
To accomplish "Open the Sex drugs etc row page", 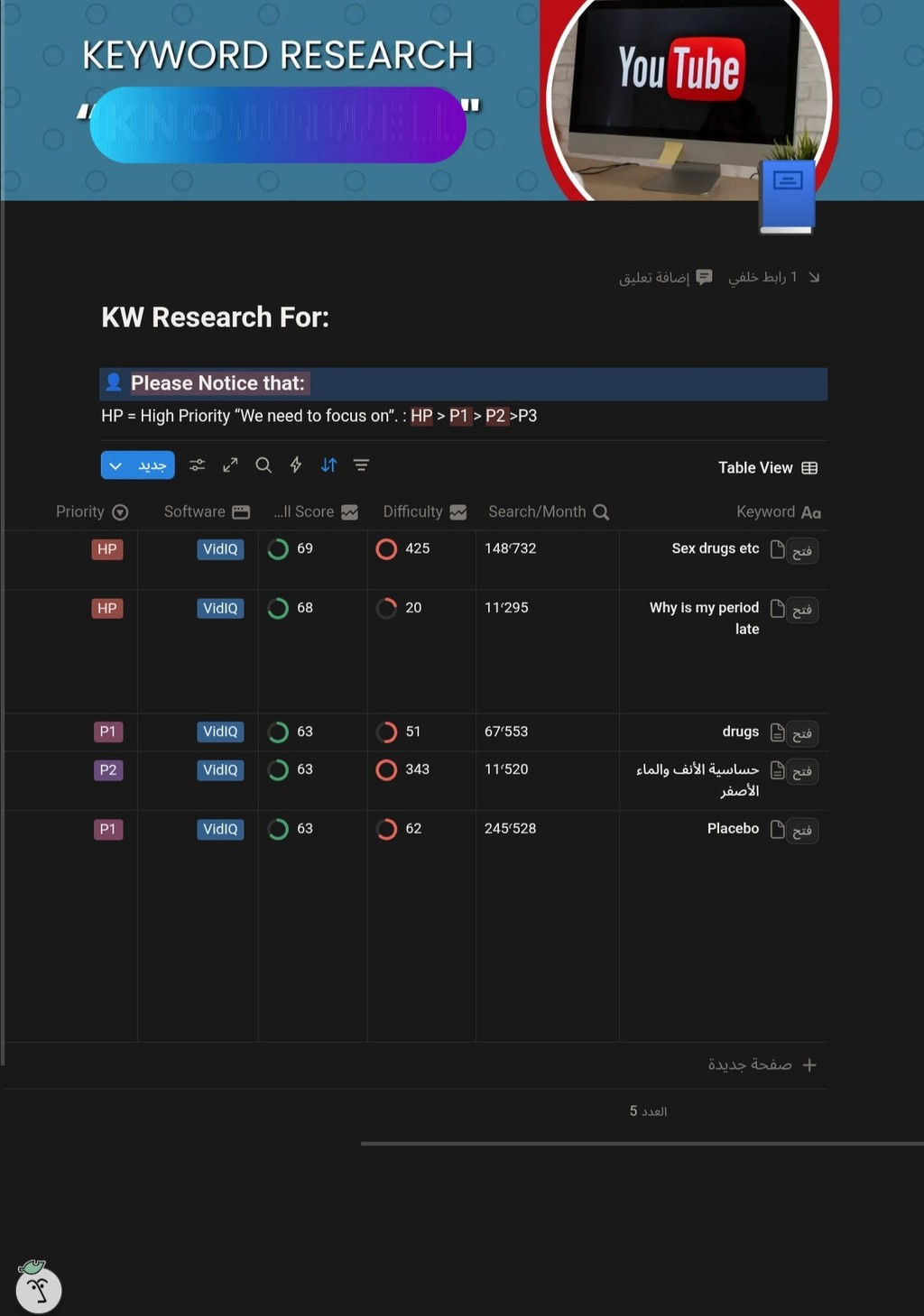I will pyautogui.click(x=802, y=551).
